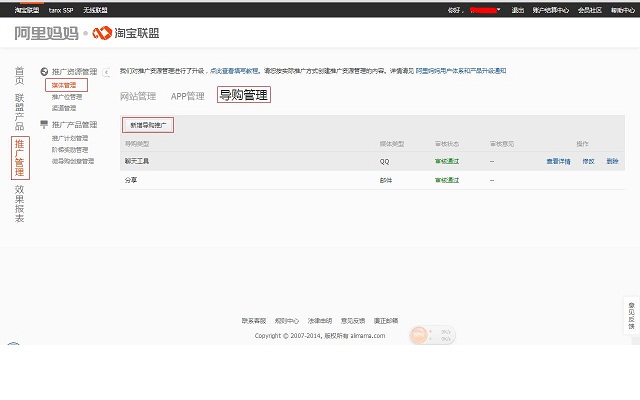Screen dimensions: 640x400
Task: Click the vertical 意见反馈 side tab
Action: (x=631, y=316)
